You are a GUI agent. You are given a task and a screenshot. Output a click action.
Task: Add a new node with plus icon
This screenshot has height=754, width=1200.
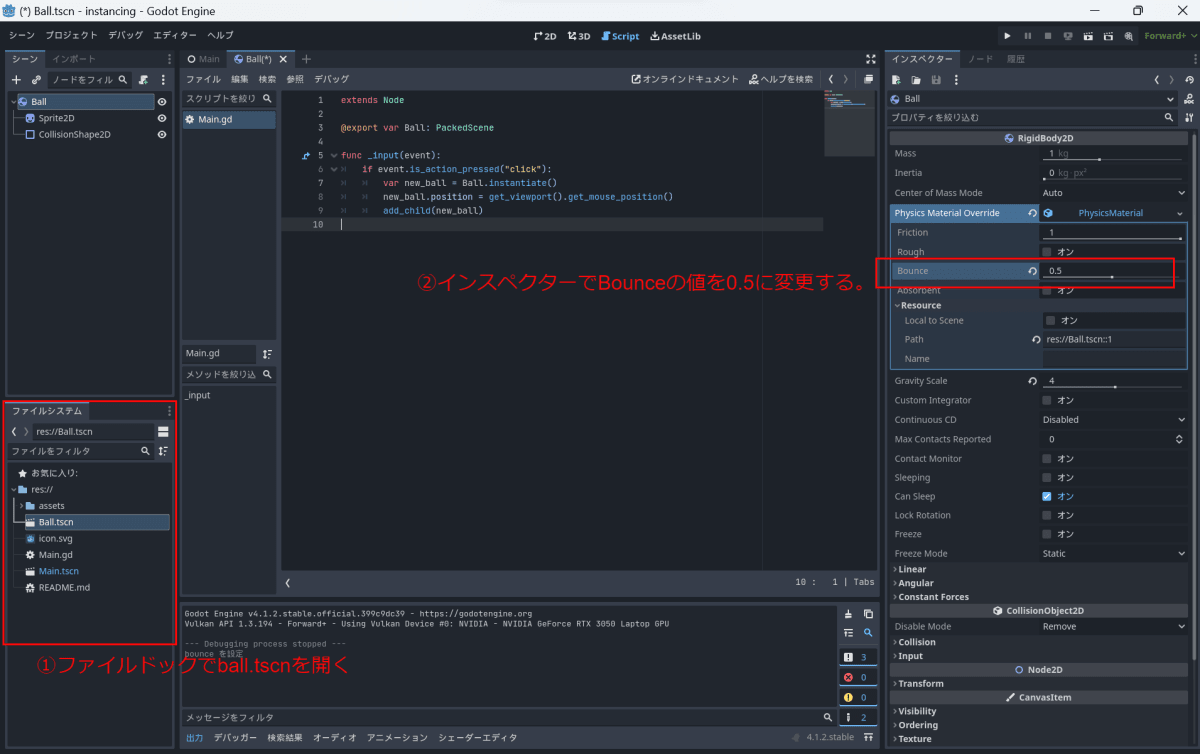16,79
